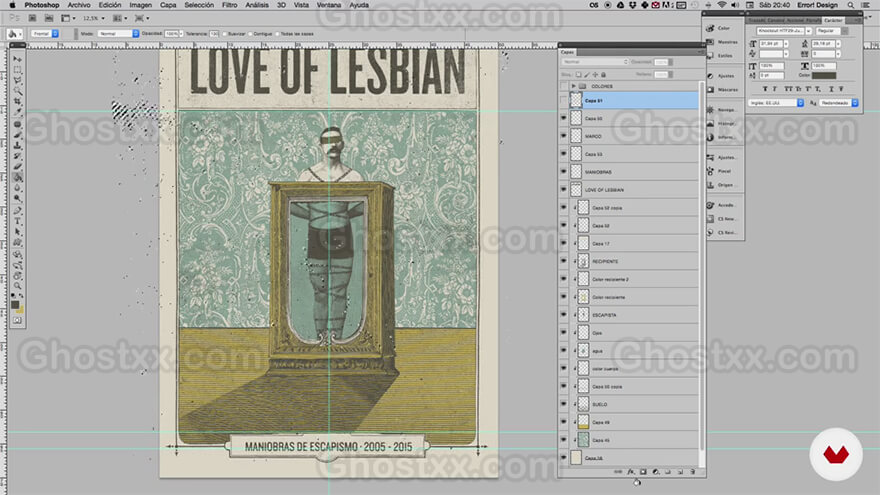Viewport: 880px width, 495px height.
Task: Hide the Capa 50 layer
Action: tap(563, 118)
